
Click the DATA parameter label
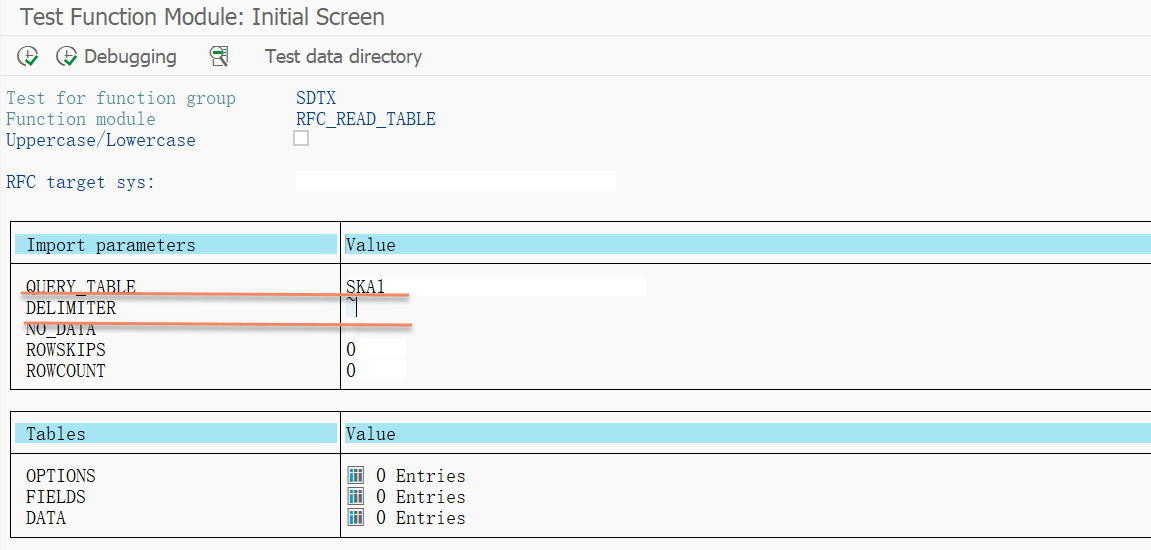coord(46,518)
